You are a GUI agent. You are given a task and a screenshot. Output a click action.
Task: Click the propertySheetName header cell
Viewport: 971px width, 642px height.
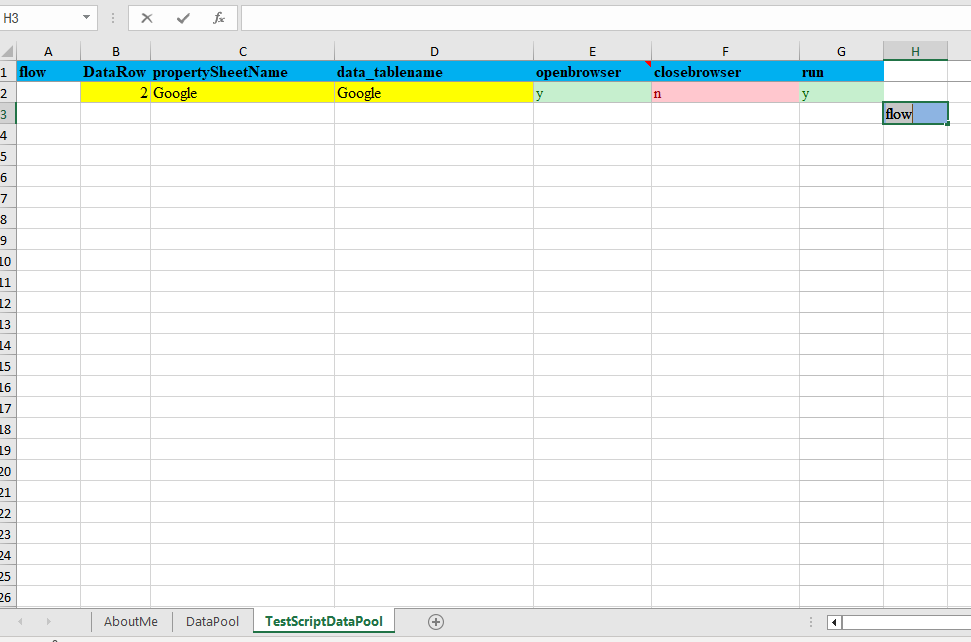tap(242, 72)
